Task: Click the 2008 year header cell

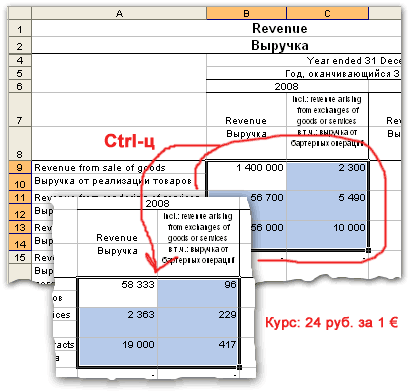Action: pos(287,86)
